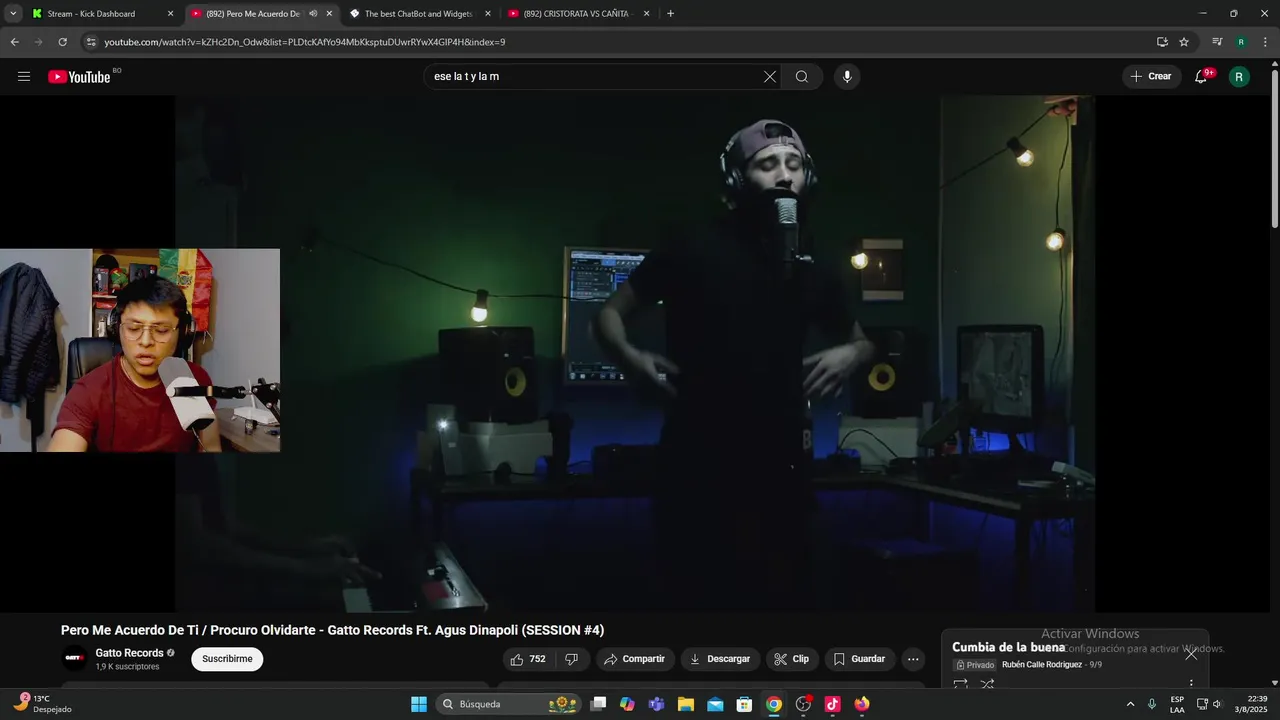Image resolution: width=1280 pixels, height=720 pixels.
Task: Open YouTube notifications bell
Action: click(1201, 77)
